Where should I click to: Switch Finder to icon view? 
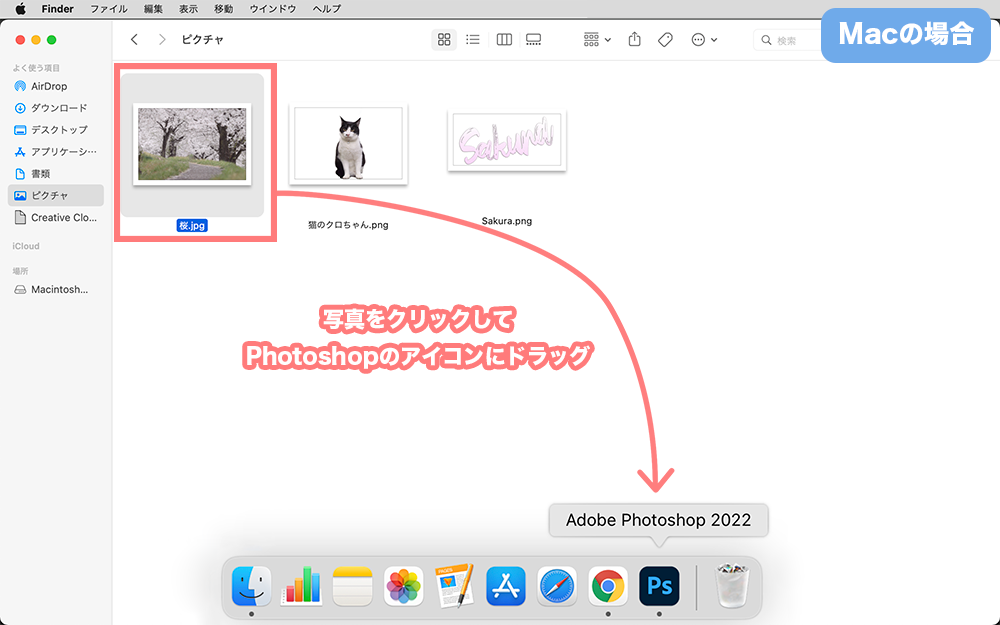(x=444, y=40)
